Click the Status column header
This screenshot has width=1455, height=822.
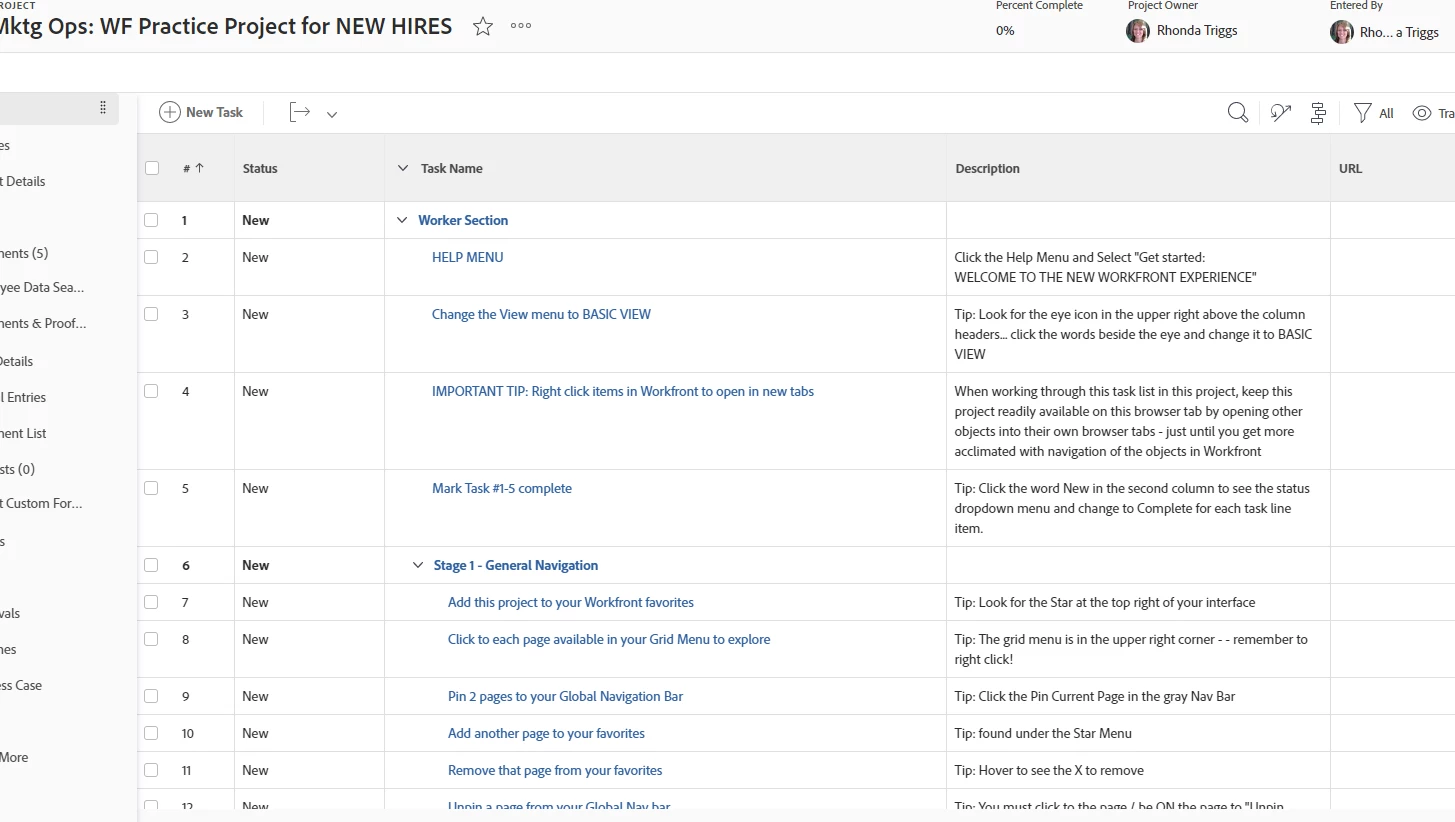[x=260, y=168]
